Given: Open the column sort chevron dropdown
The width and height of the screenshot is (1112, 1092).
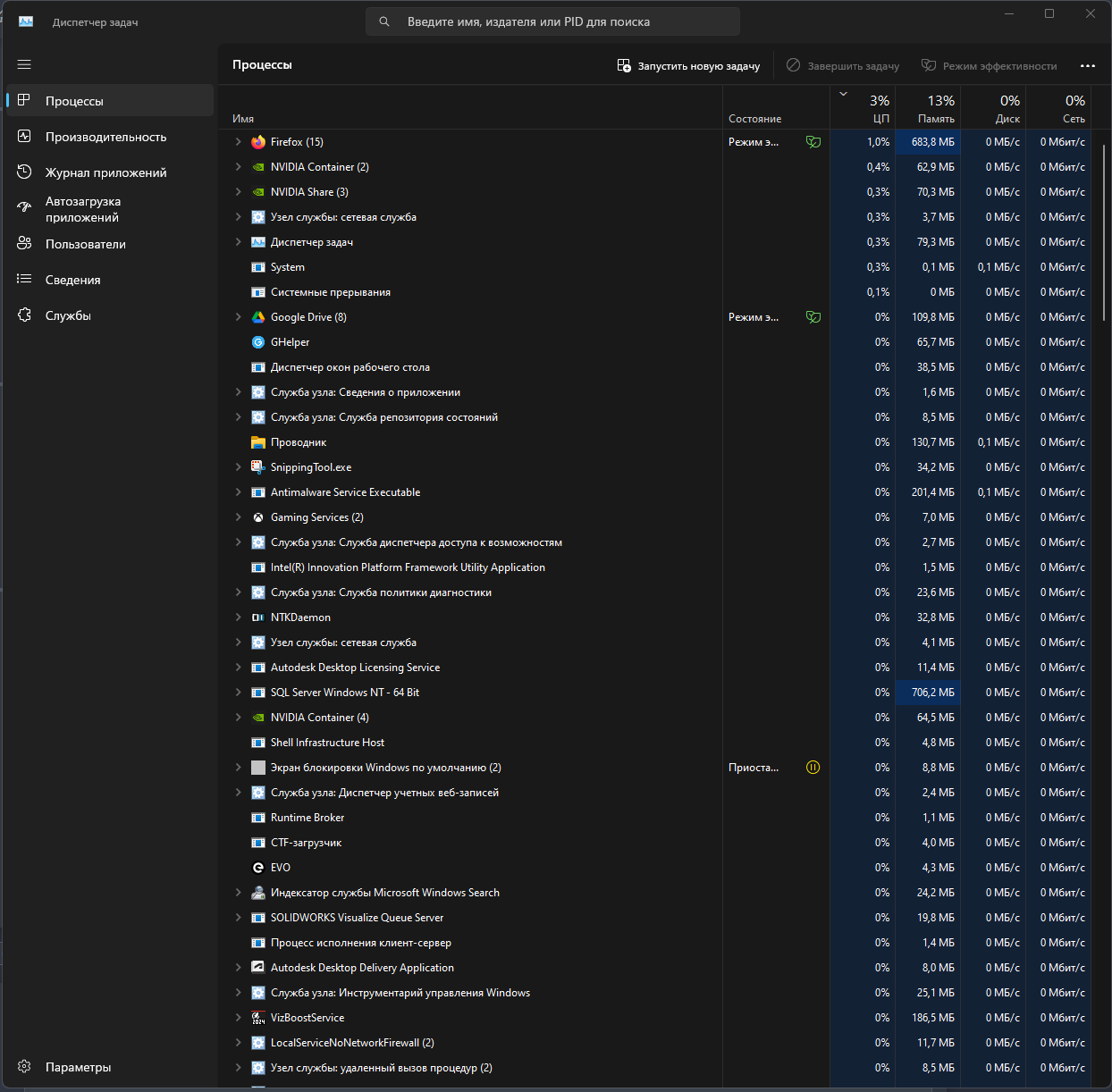Looking at the screenshot, I should pyautogui.click(x=843, y=94).
